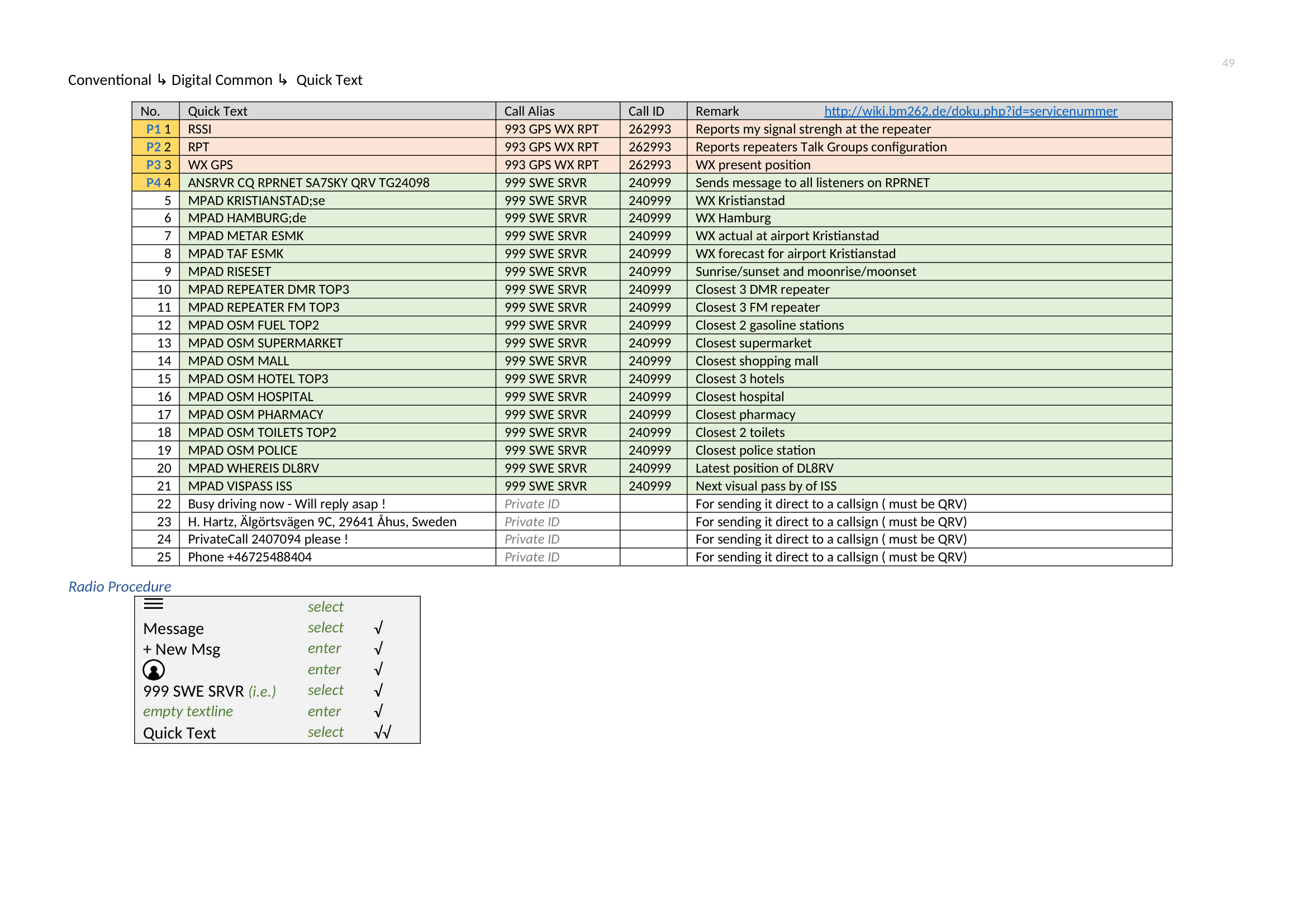The width and height of the screenshot is (1307, 924).
Task: Select the 'MPAD KRISTIANSTAD;se' cell
Action: tap(337, 201)
